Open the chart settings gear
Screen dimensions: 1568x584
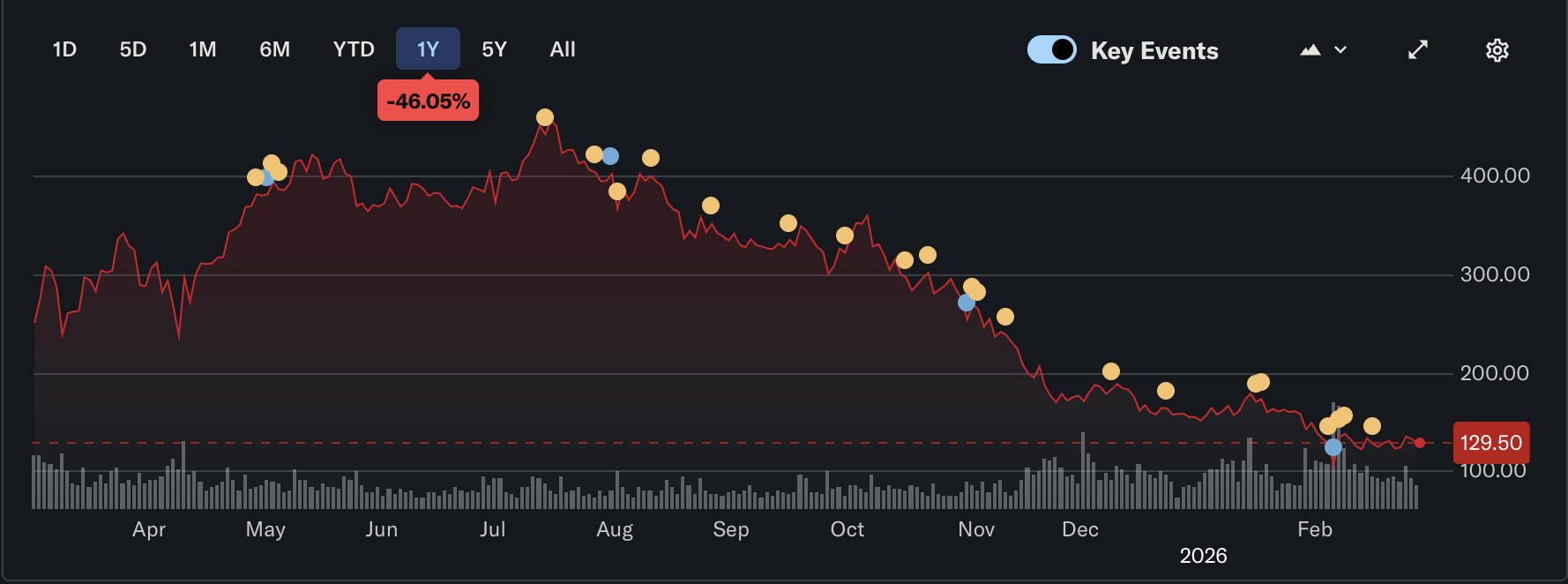point(1497,50)
